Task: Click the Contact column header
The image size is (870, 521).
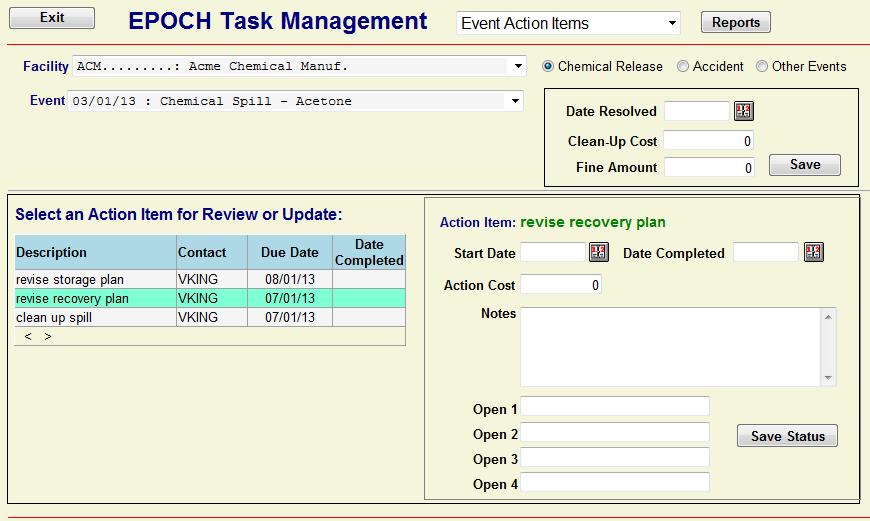Action: pos(212,252)
